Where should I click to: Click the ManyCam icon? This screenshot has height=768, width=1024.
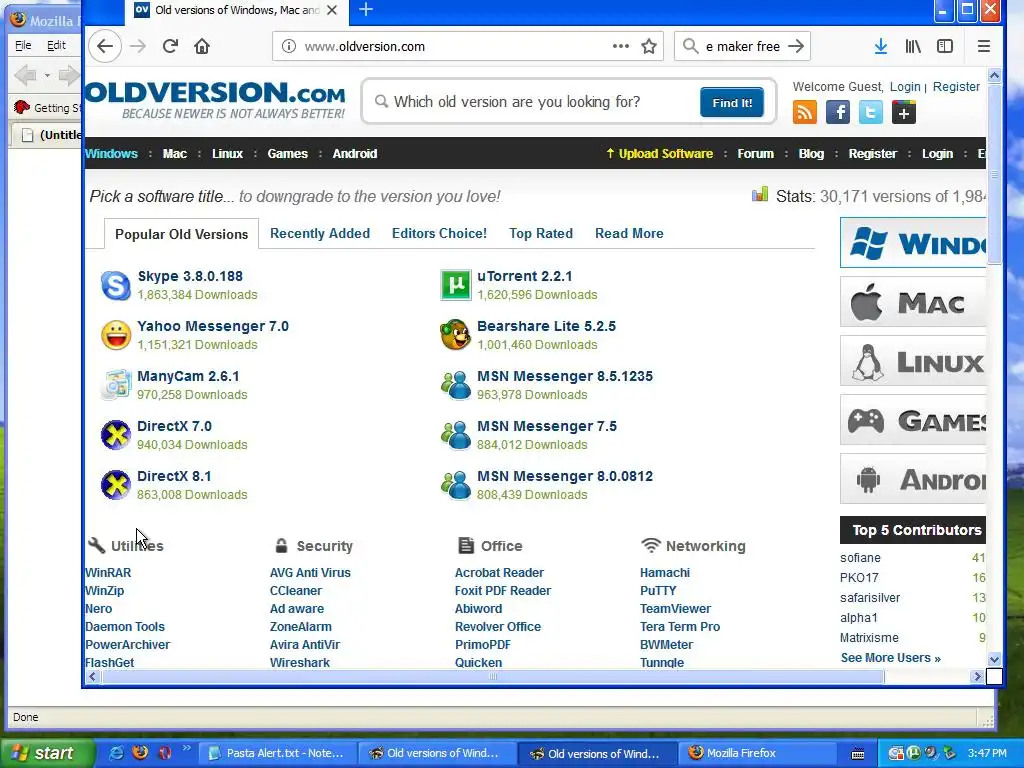click(116, 385)
